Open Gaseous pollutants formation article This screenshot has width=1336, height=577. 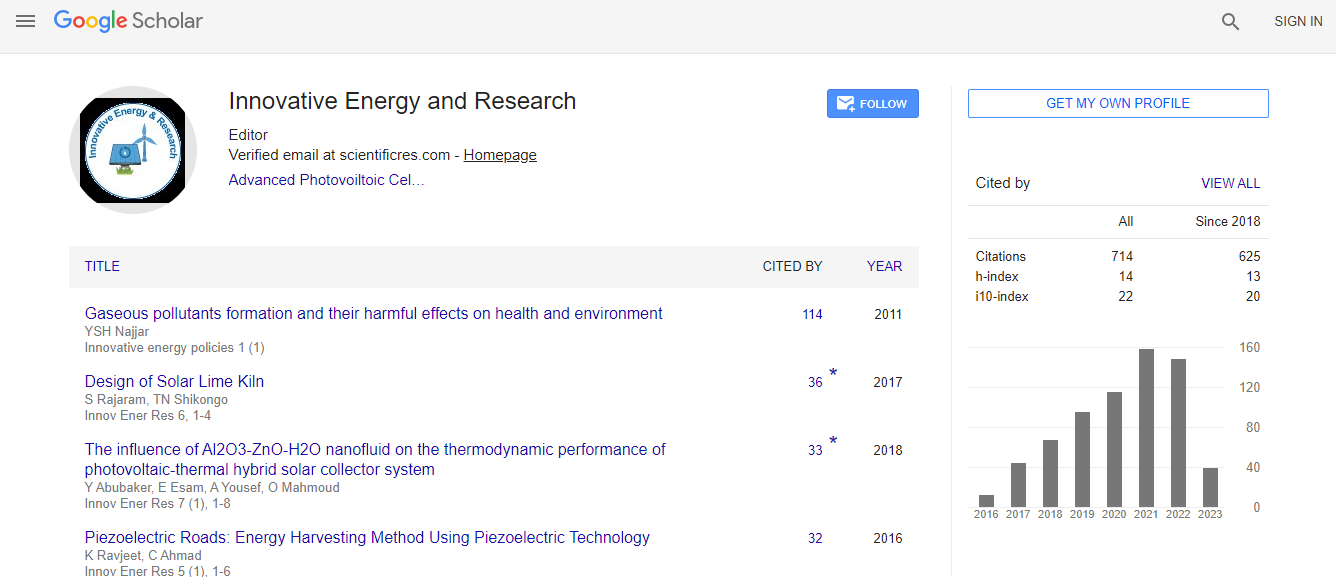pyautogui.click(x=373, y=313)
